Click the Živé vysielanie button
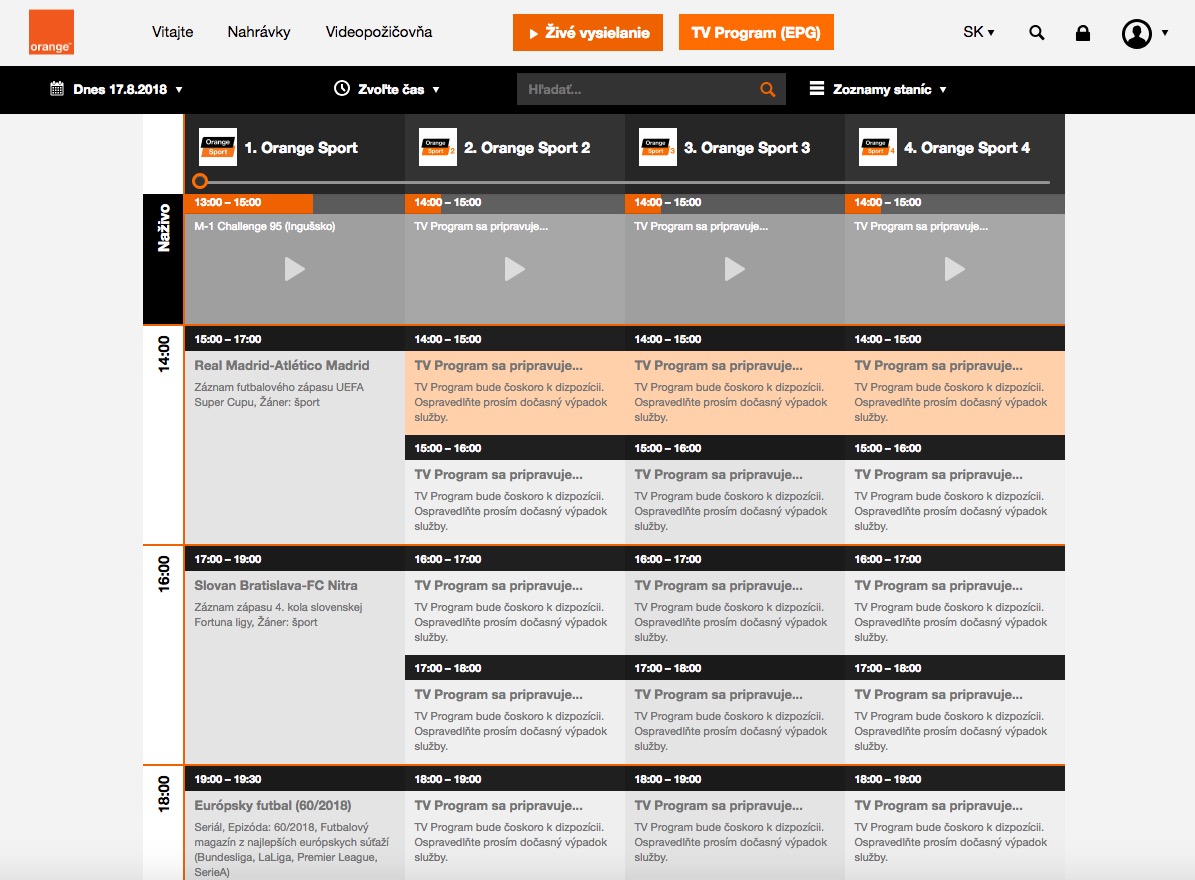The image size is (1195, 880). (x=588, y=33)
